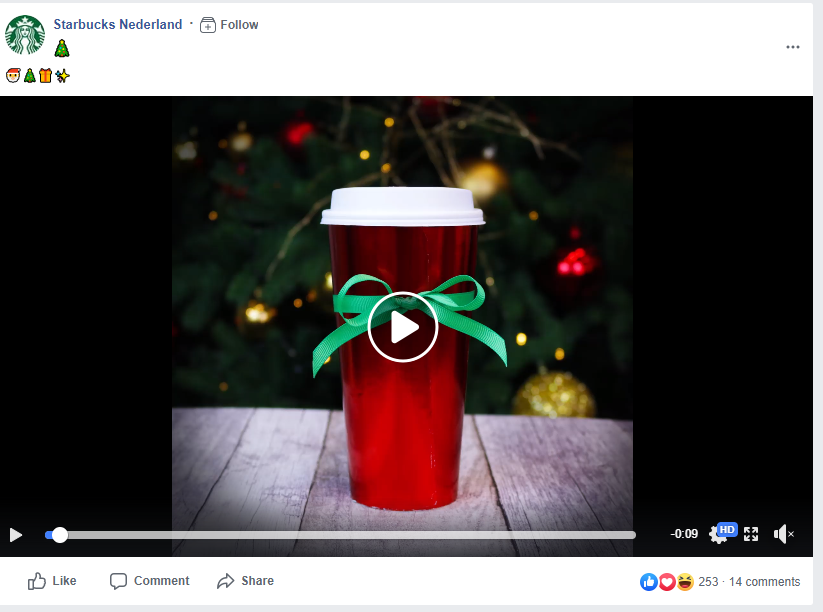
Task: Click the red cup video thumbnail
Action: tap(403, 325)
